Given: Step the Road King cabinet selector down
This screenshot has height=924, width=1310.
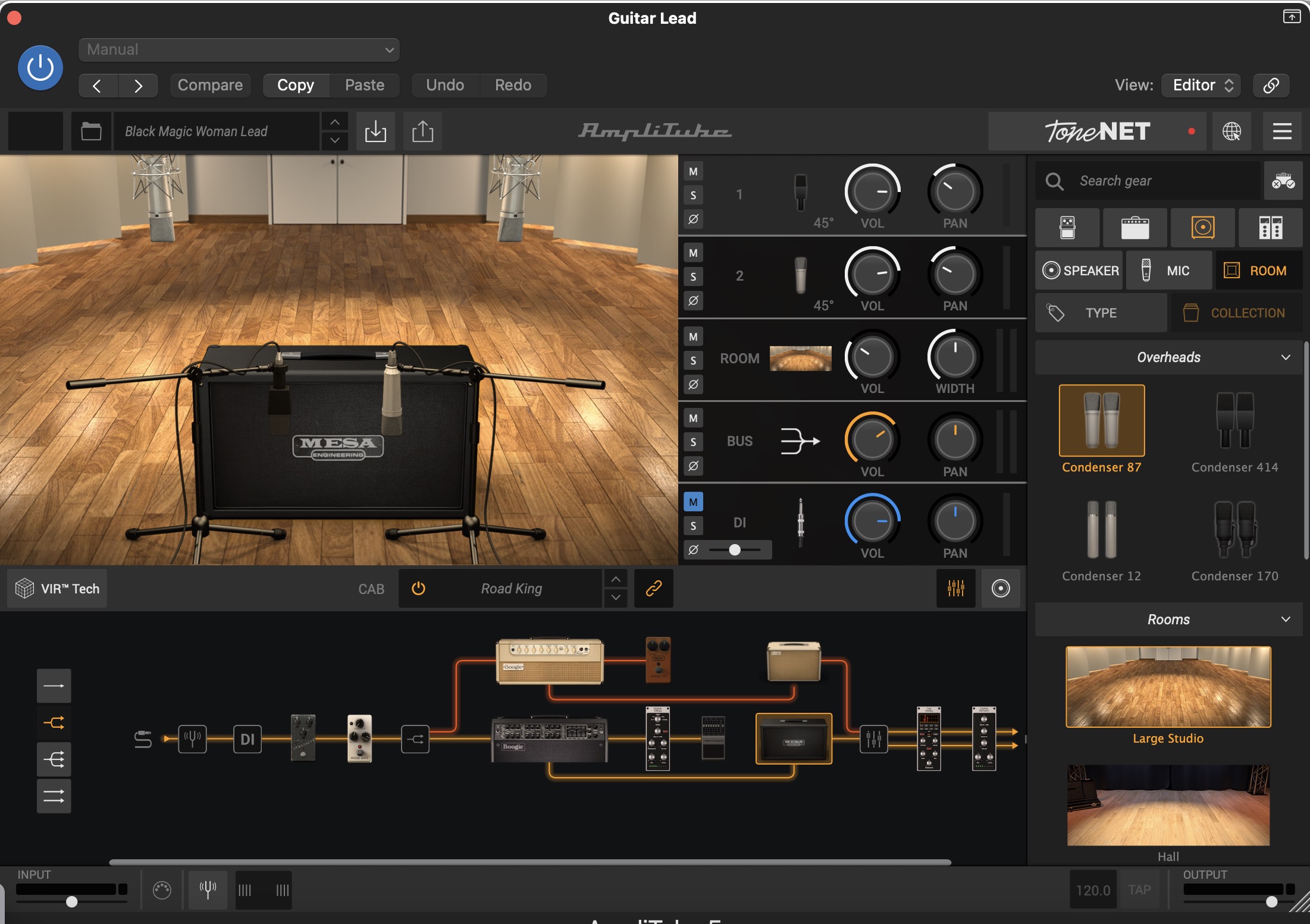Looking at the screenshot, I should (x=616, y=598).
